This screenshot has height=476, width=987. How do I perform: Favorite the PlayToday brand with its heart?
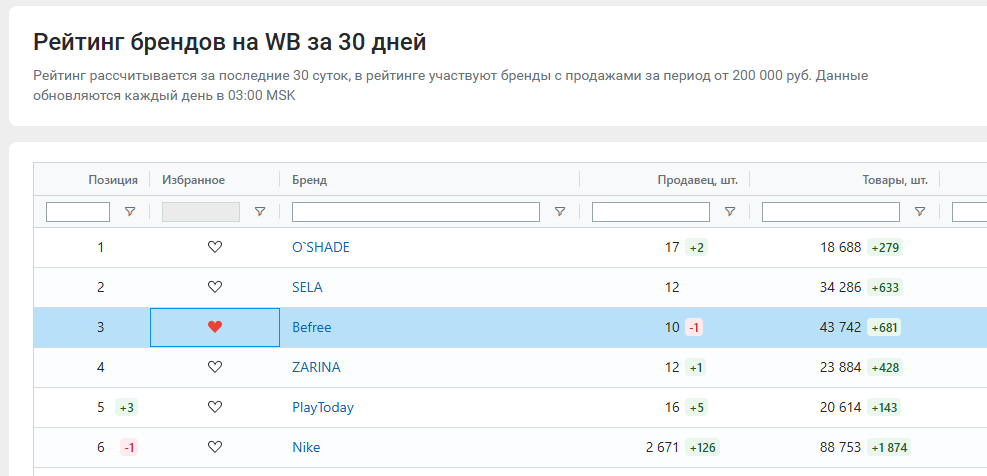coord(215,407)
